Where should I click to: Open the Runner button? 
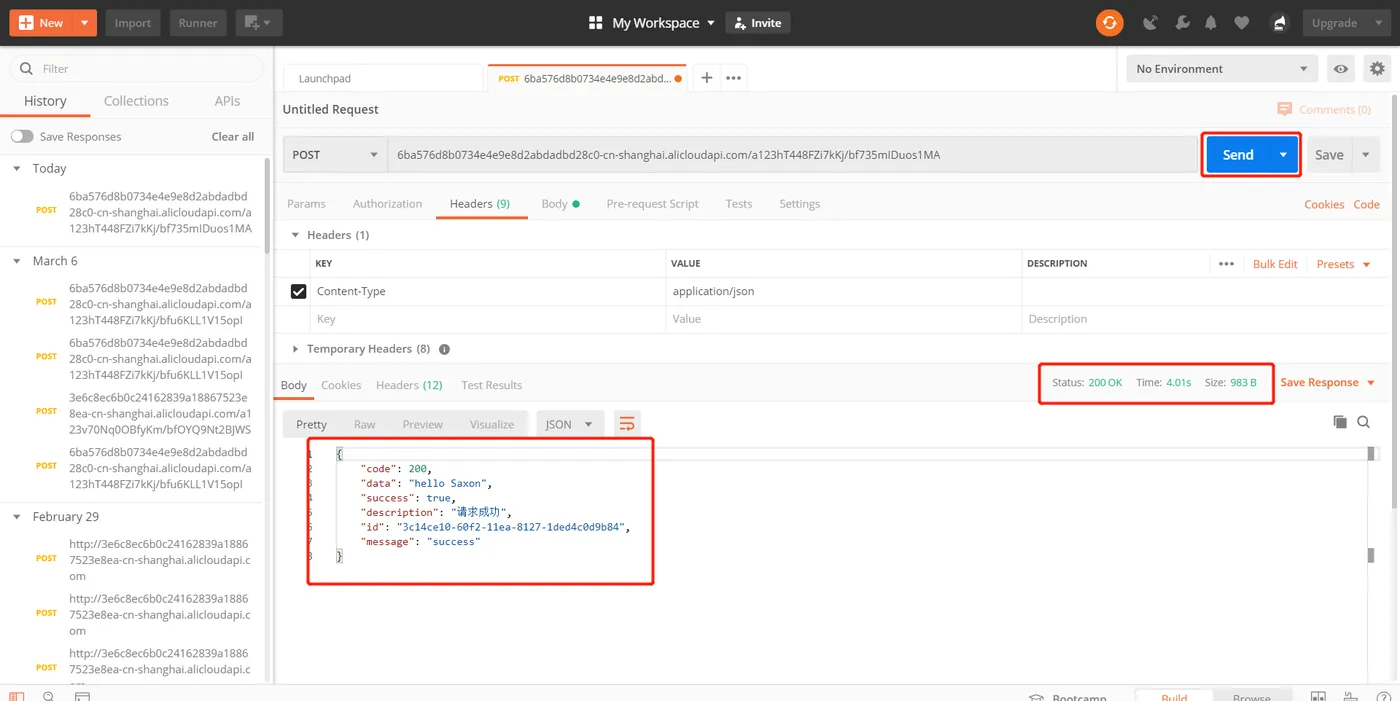[197, 22]
